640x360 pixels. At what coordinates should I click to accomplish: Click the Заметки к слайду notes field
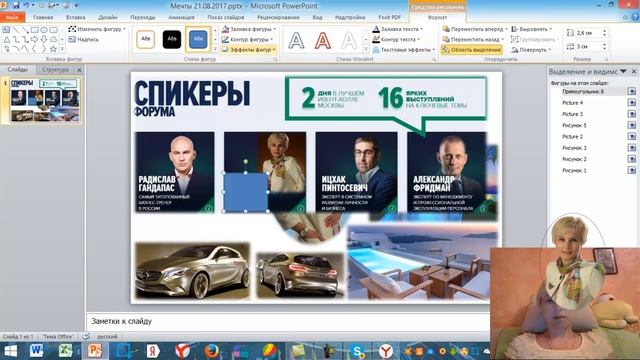tap(287, 321)
